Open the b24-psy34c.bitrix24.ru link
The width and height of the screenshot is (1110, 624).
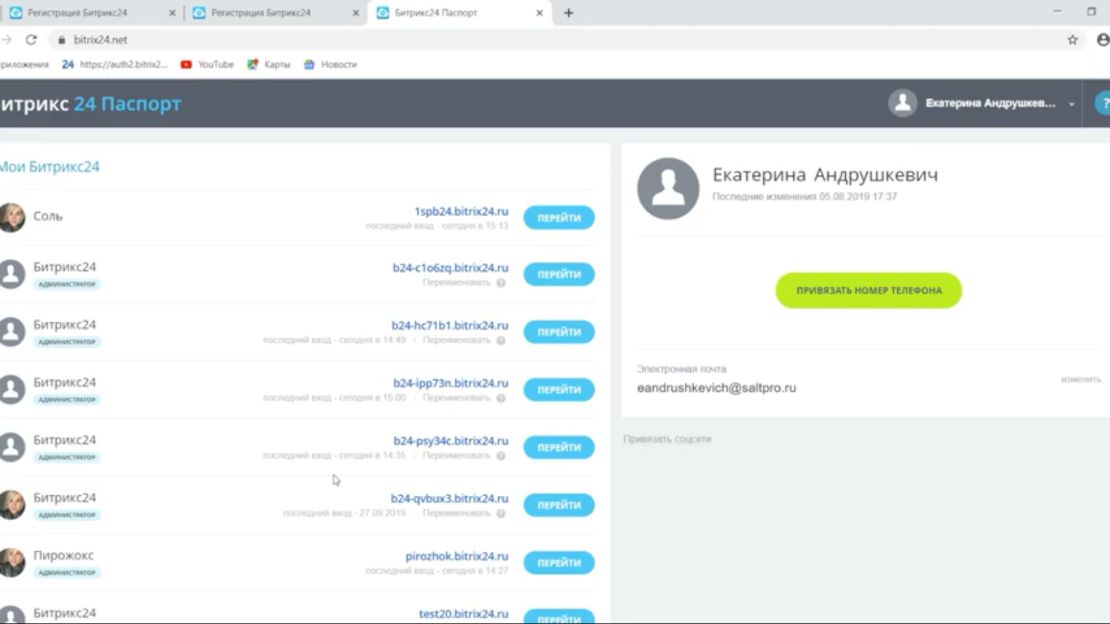click(450, 441)
